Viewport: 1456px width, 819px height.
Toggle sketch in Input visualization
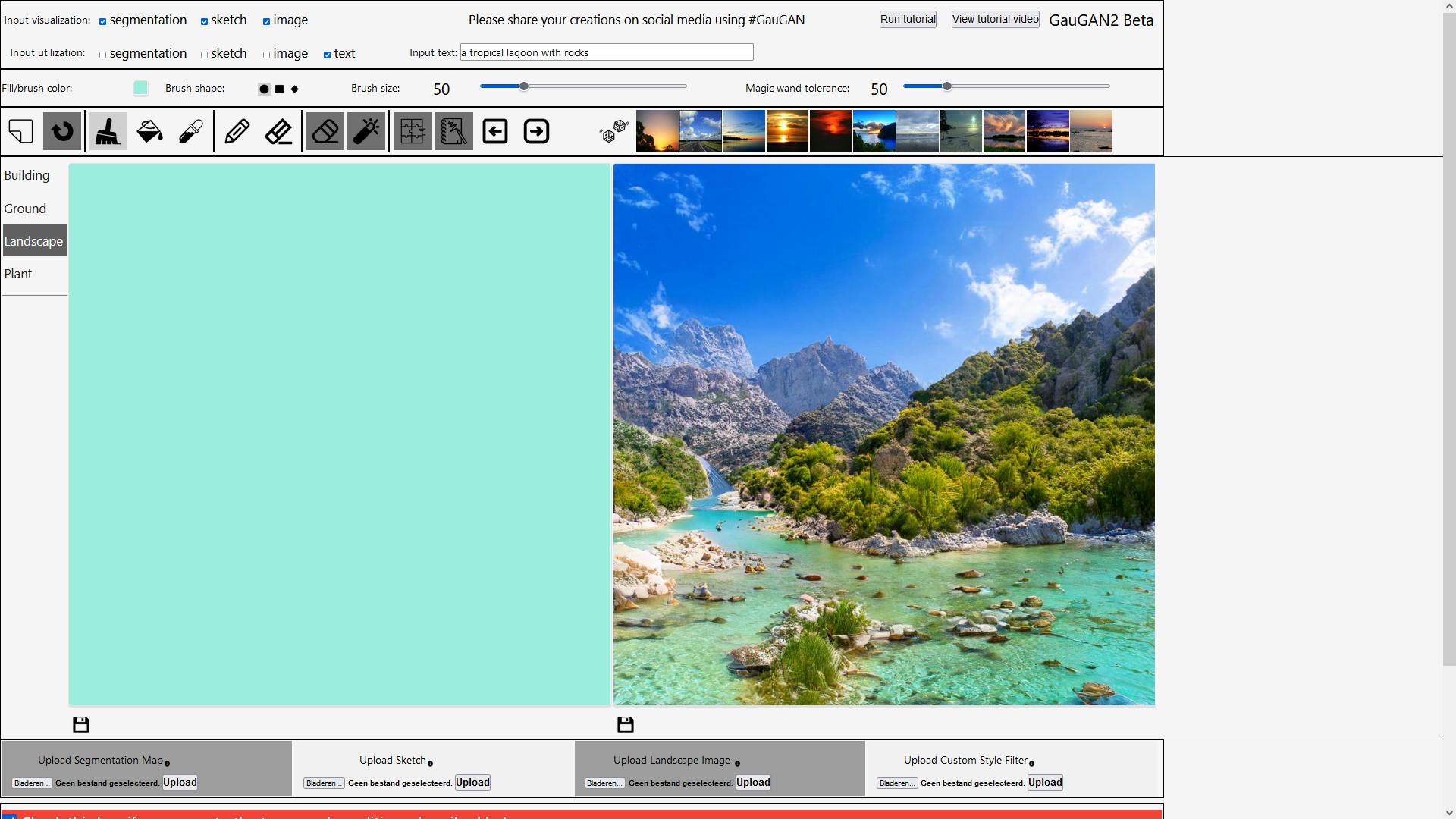[x=205, y=21]
